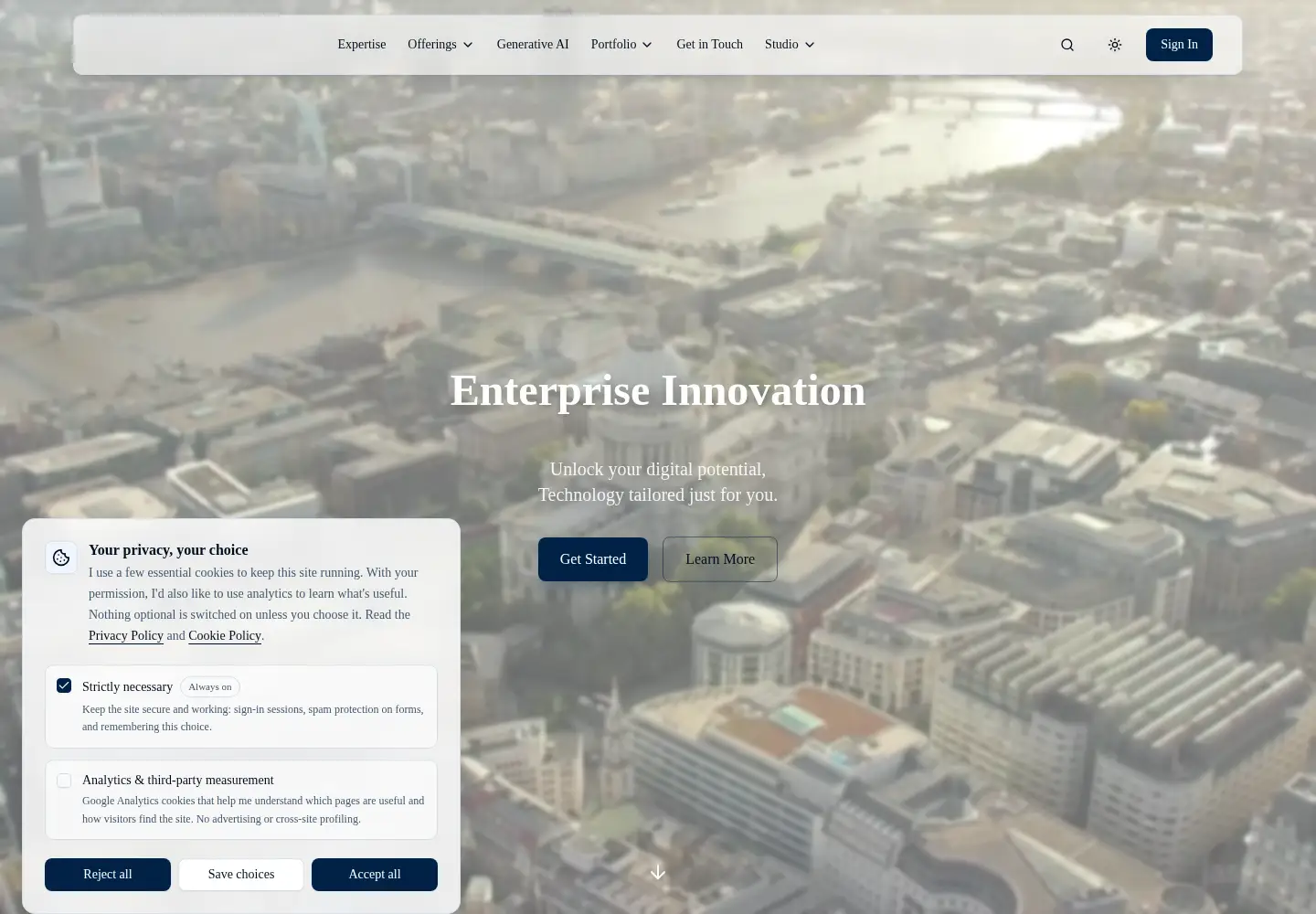Screen dimensions: 1316x914
Task: Expand the Offerings dropdown menu
Action: click(440, 45)
